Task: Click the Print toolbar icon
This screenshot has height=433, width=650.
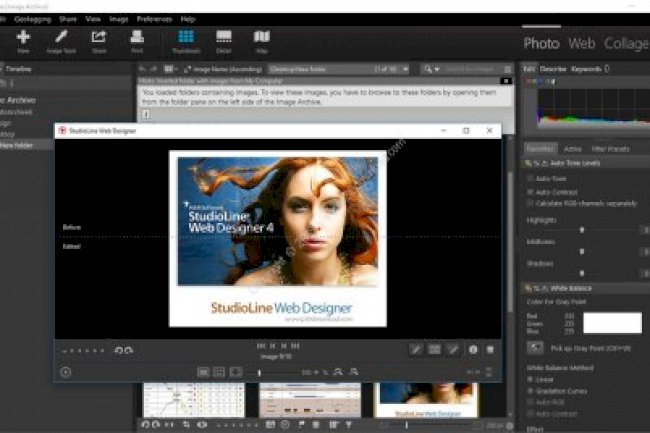Action: [137, 36]
